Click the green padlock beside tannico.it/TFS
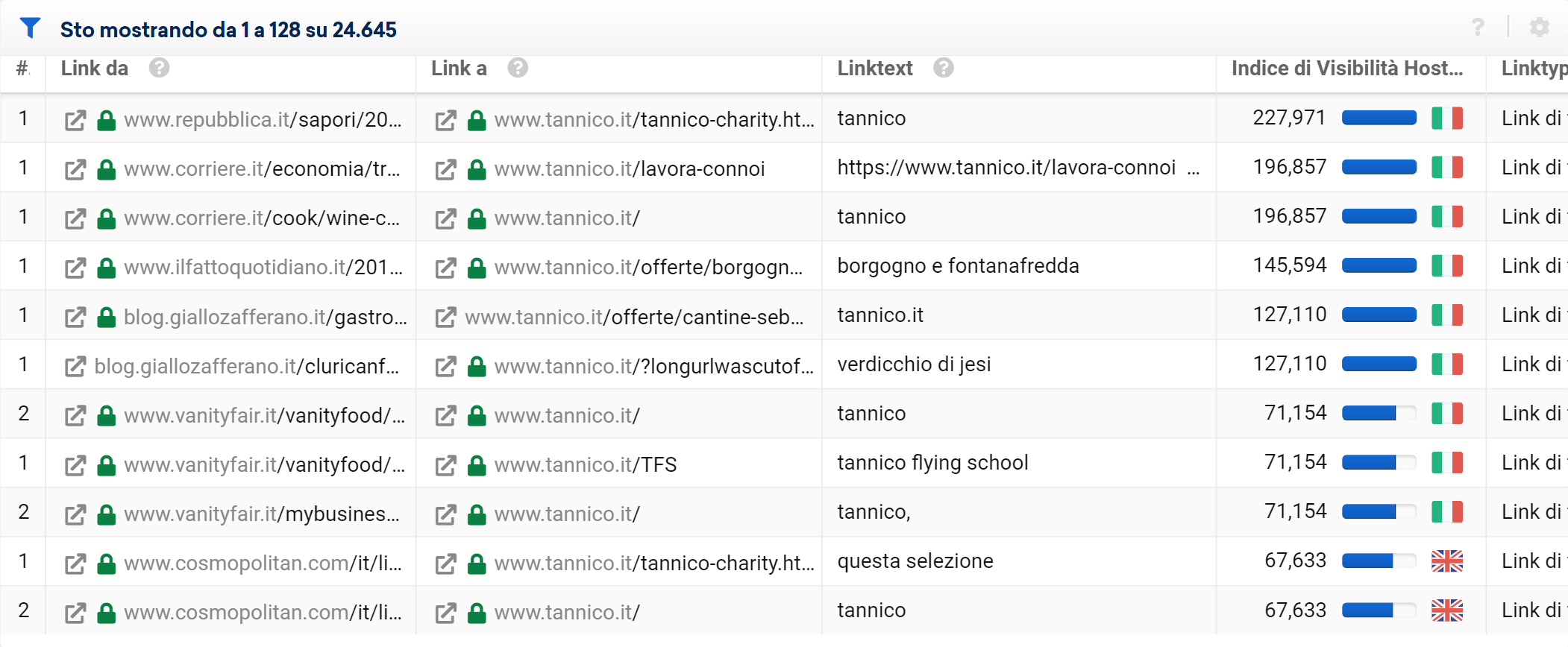Viewport: 1568px width, 647px height. (x=477, y=464)
